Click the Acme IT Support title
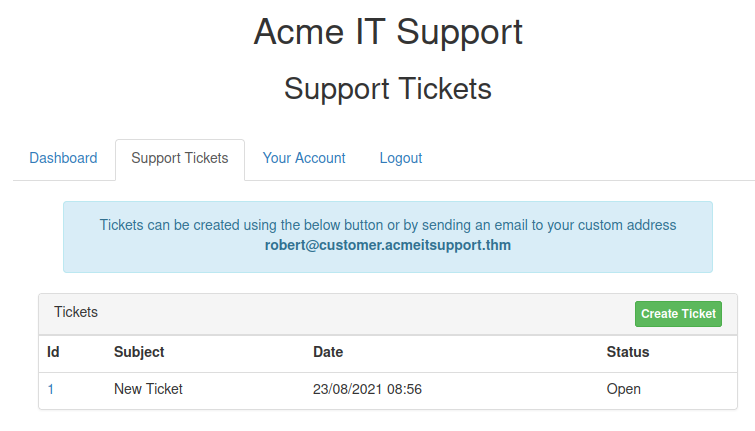The image size is (755, 431). pos(388,32)
